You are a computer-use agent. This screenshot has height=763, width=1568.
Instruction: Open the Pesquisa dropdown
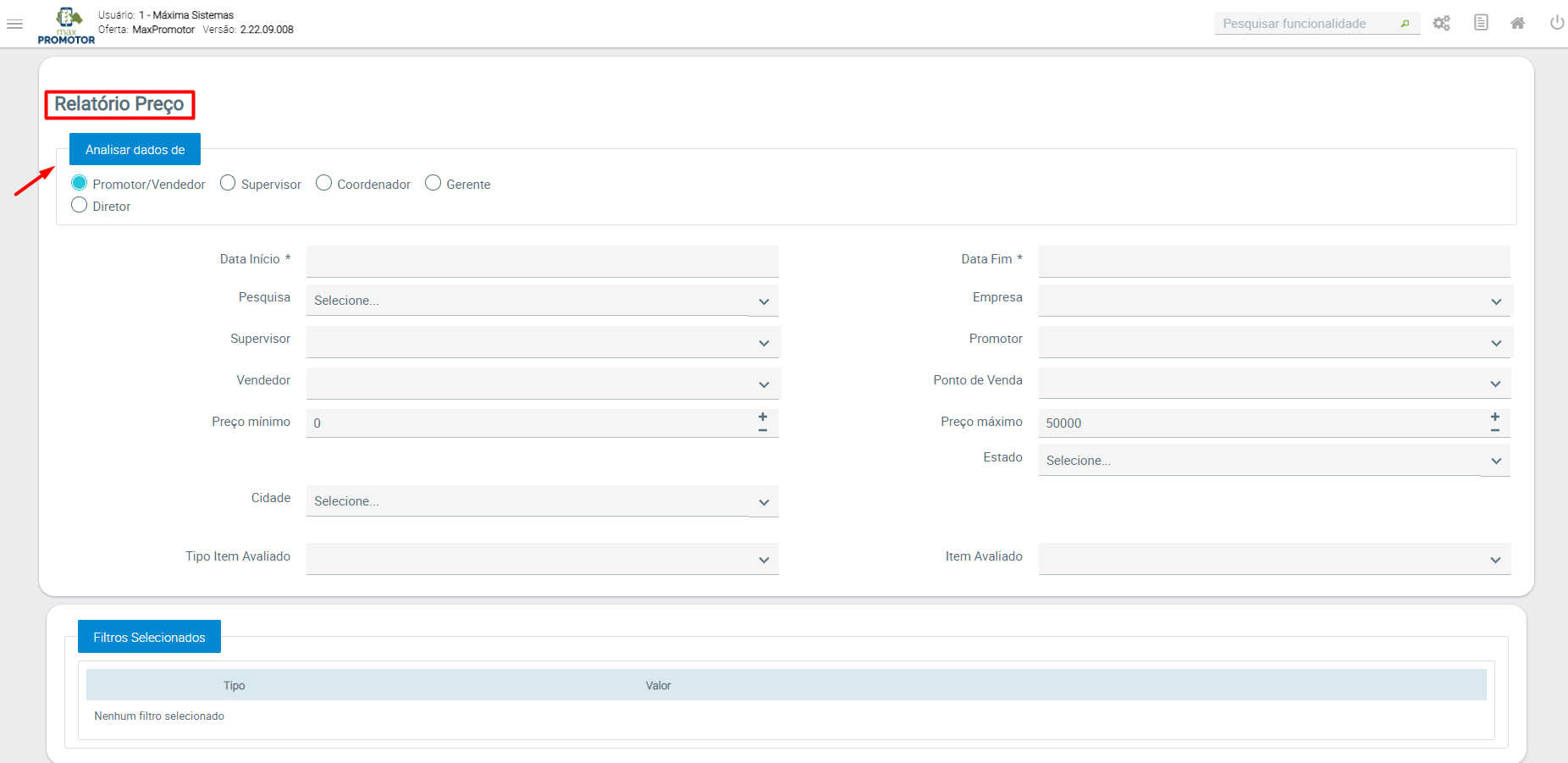coord(543,301)
